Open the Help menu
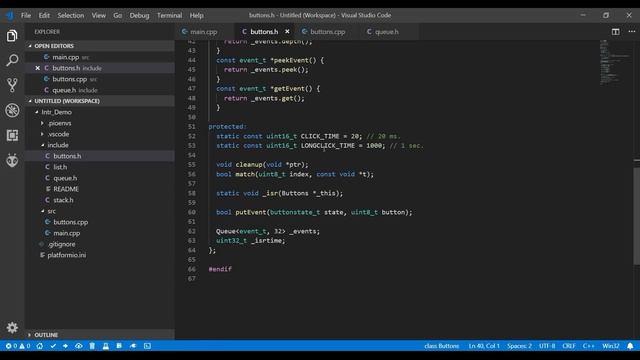 [196, 16]
